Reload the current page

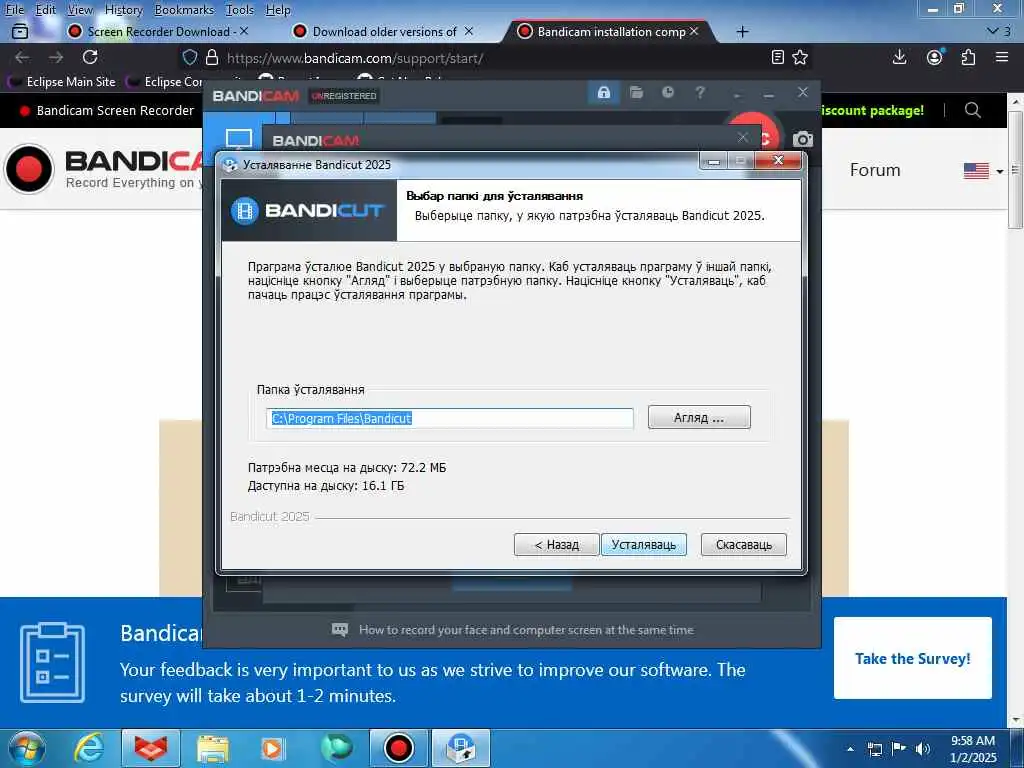(90, 57)
